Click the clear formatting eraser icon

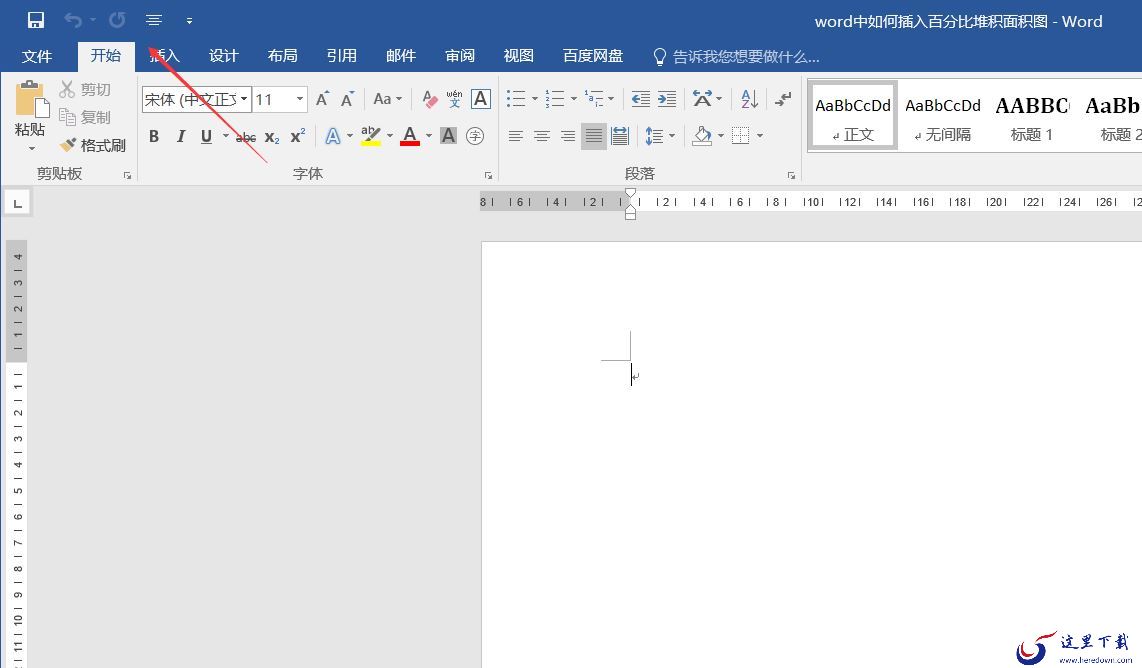coord(430,99)
